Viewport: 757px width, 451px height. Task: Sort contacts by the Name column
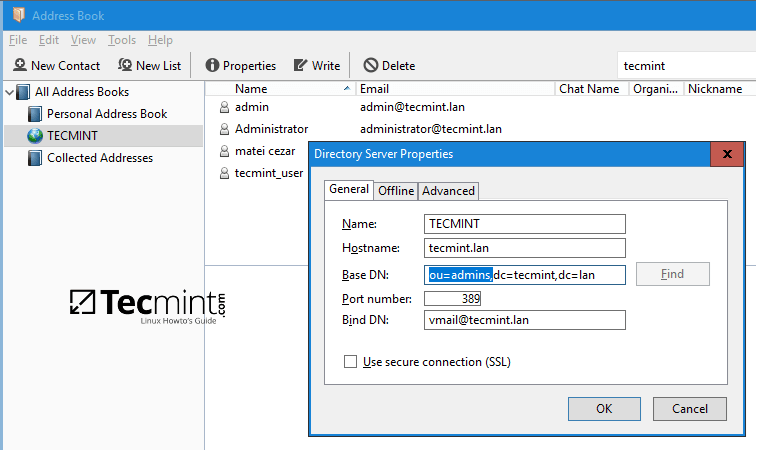click(x=280, y=89)
